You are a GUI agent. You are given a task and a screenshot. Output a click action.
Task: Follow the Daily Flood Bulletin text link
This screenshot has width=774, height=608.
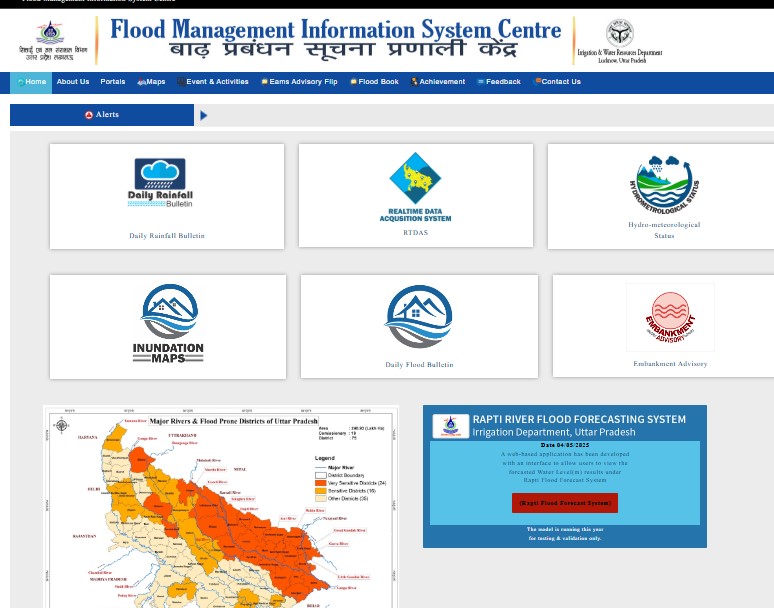click(419, 365)
